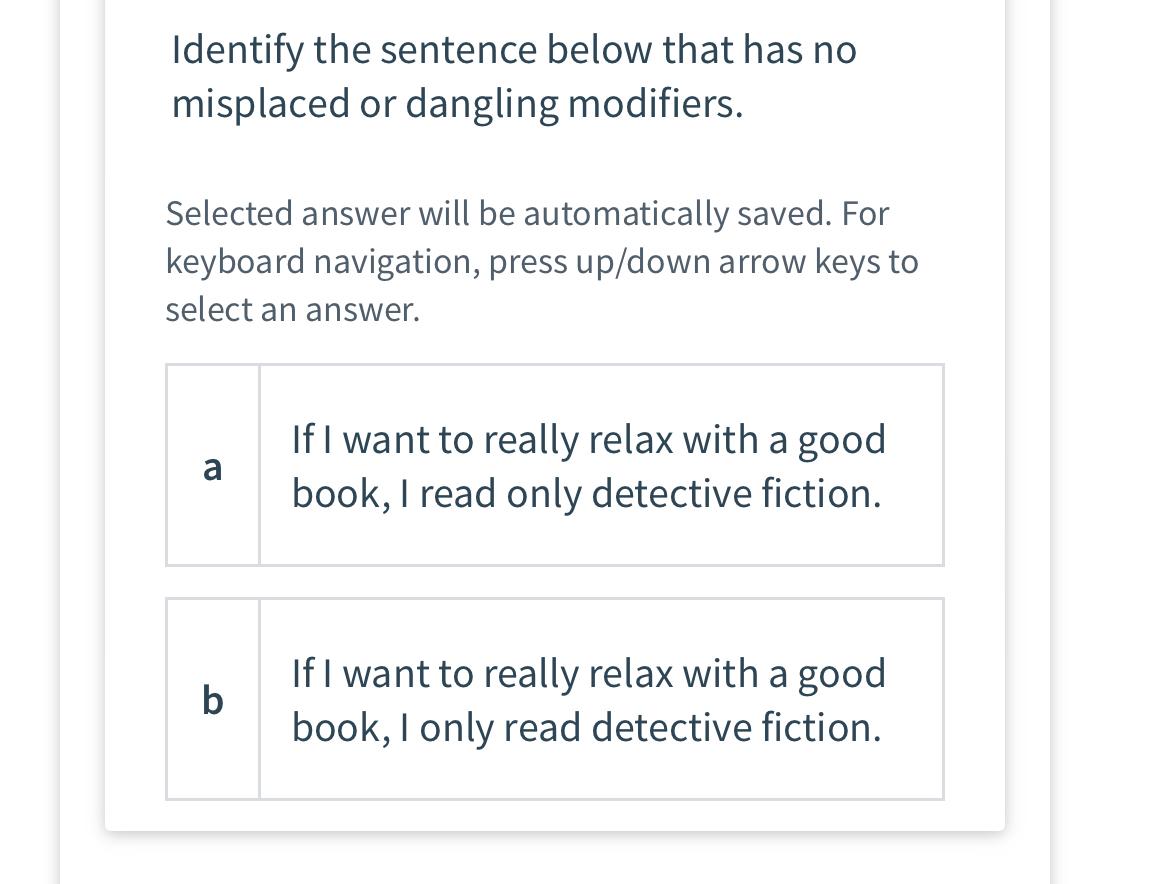Choose the sentence with 'I read only detective fiction'
Image resolution: width=1170 pixels, height=884 pixels.
(x=586, y=465)
